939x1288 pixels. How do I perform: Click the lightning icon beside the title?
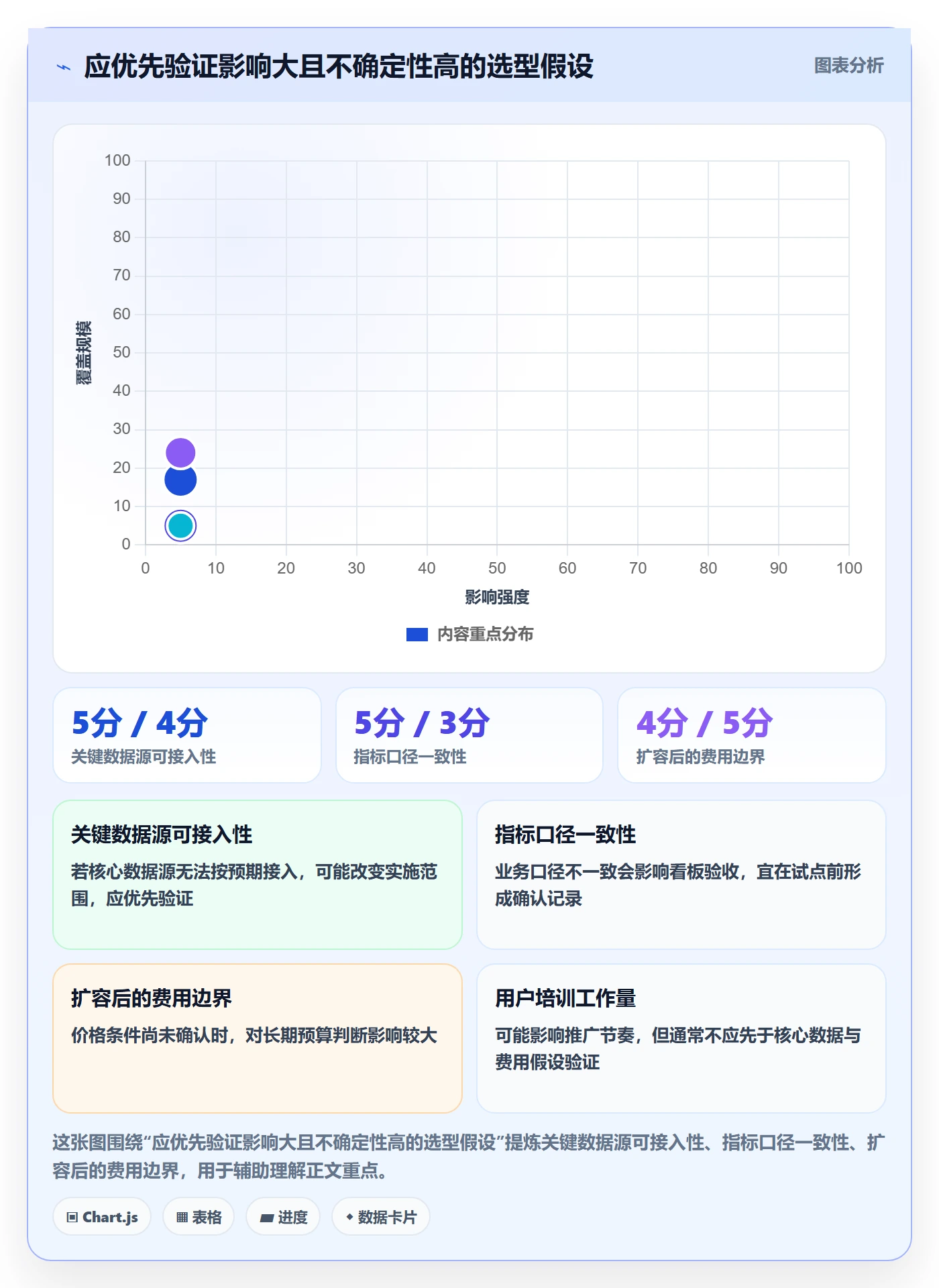click(64, 67)
